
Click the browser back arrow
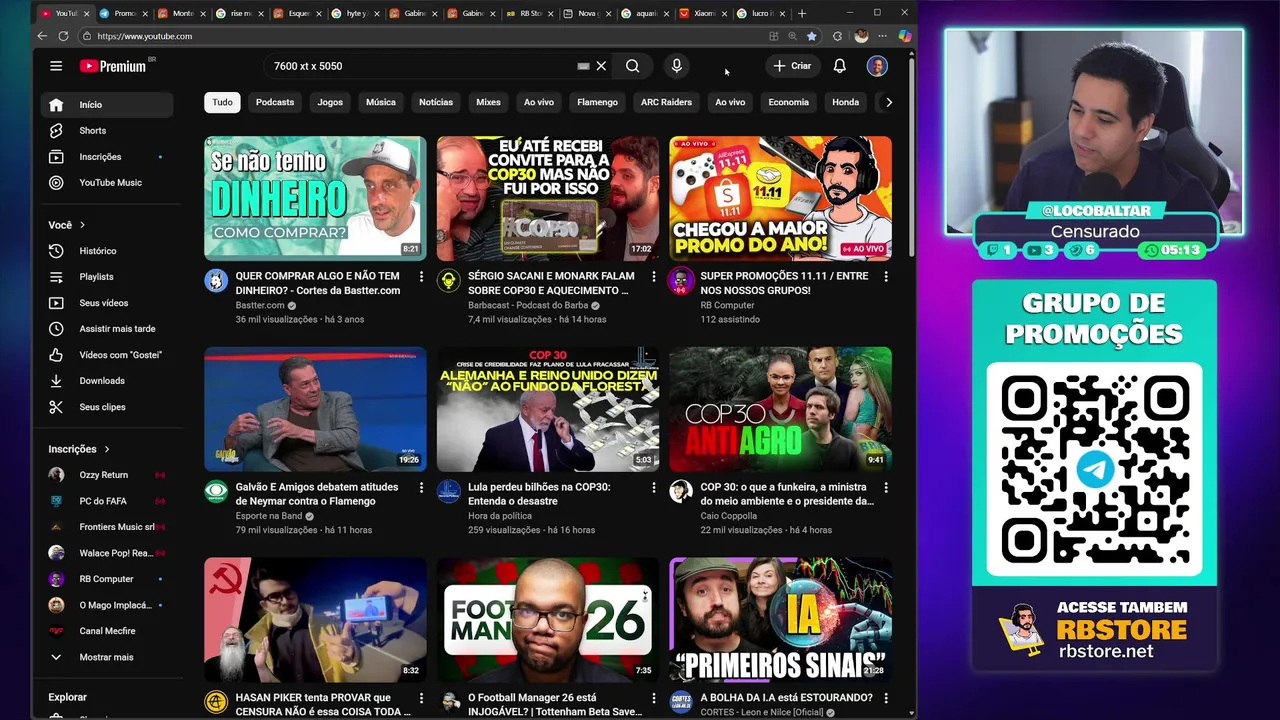pyautogui.click(x=42, y=36)
